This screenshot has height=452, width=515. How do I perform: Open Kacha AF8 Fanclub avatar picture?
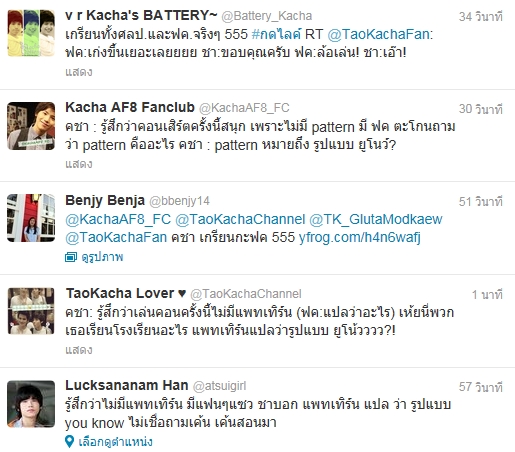click(31, 126)
